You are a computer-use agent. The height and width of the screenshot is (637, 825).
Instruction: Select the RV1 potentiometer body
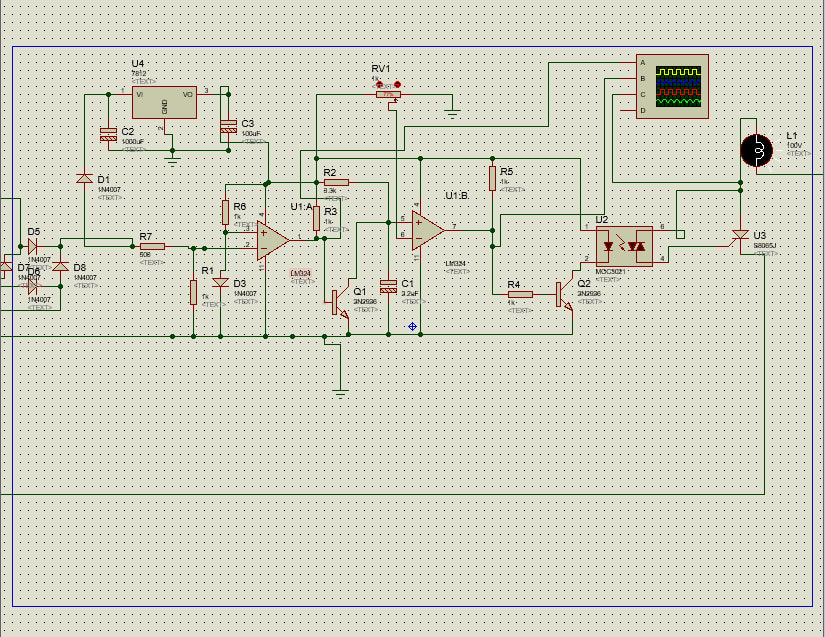pos(388,94)
